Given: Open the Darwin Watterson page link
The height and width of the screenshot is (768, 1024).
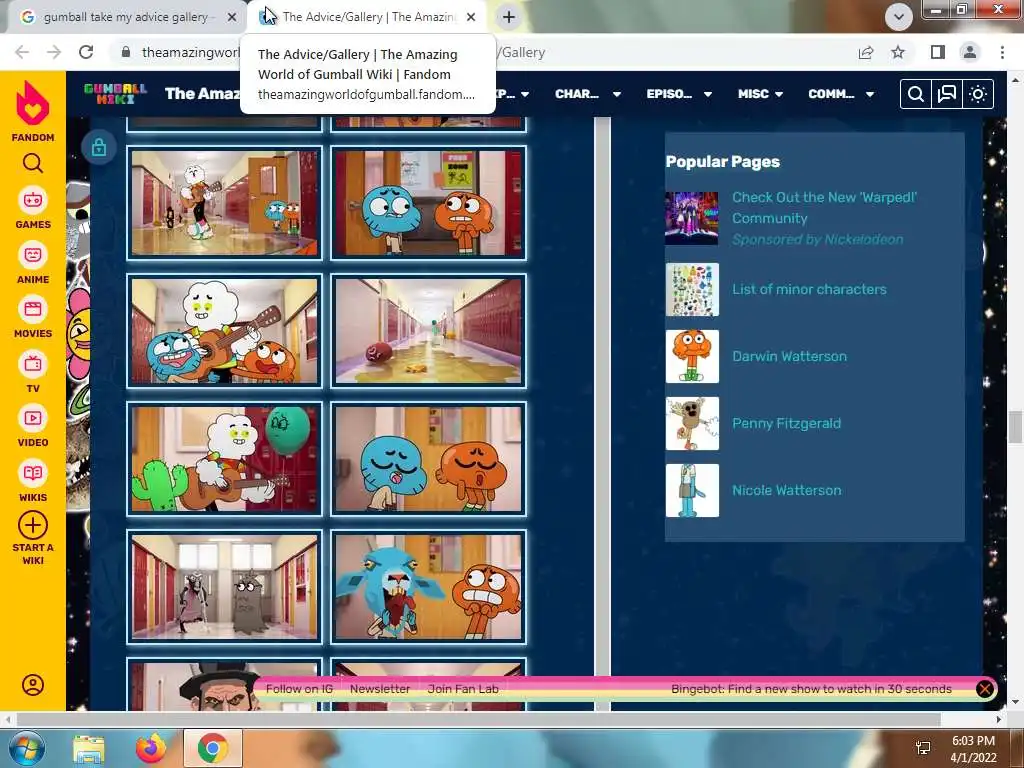Looking at the screenshot, I should coord(789,356).
